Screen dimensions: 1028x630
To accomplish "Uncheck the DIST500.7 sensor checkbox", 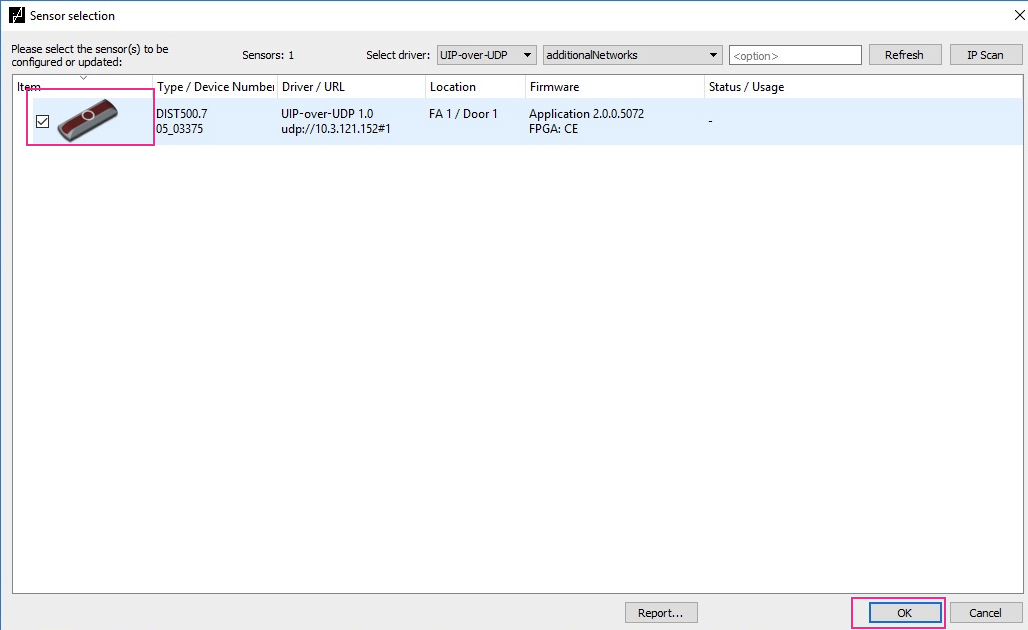I will 43,121.
